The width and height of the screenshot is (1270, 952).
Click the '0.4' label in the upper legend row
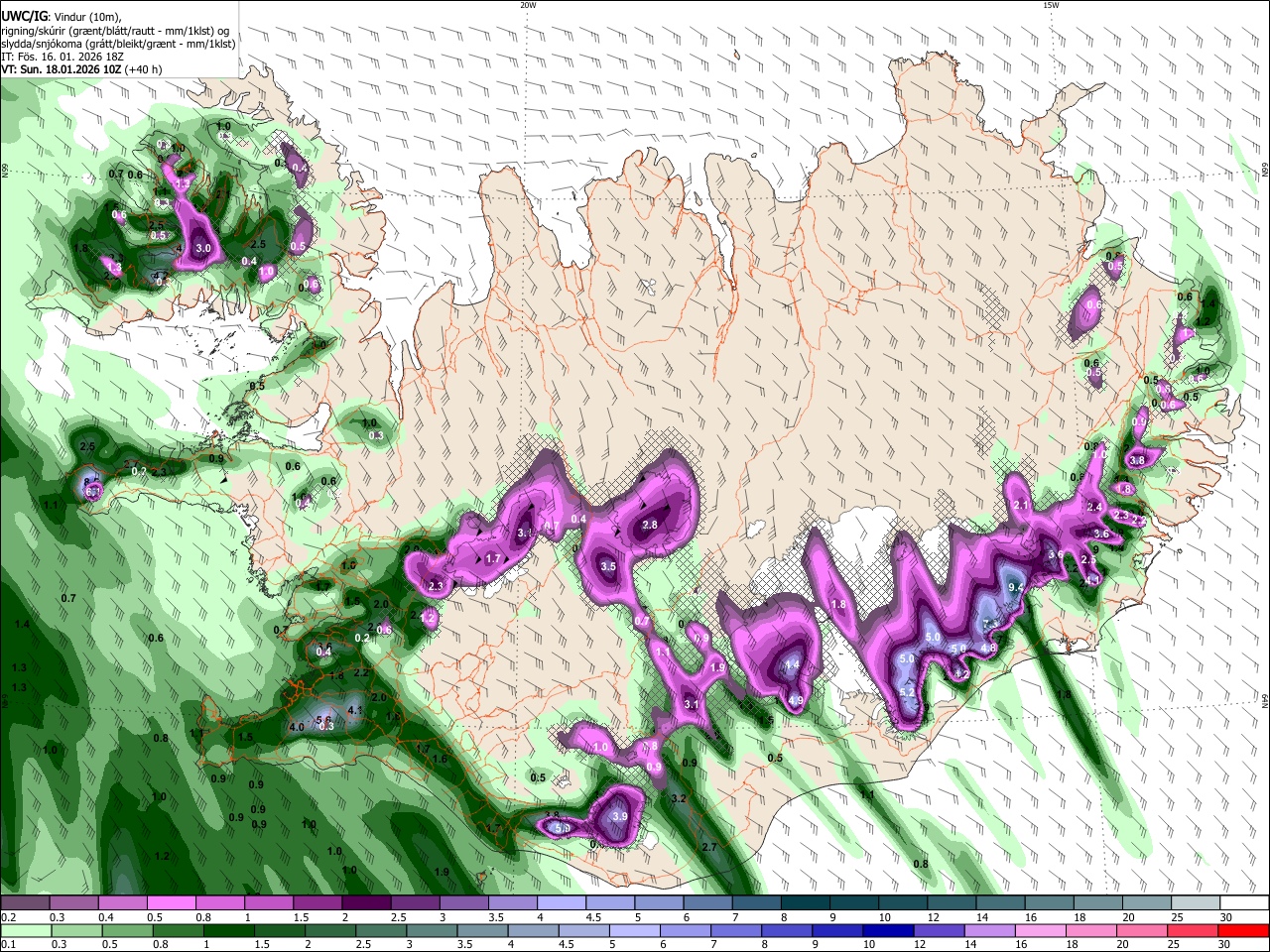(x=105, y=917)
